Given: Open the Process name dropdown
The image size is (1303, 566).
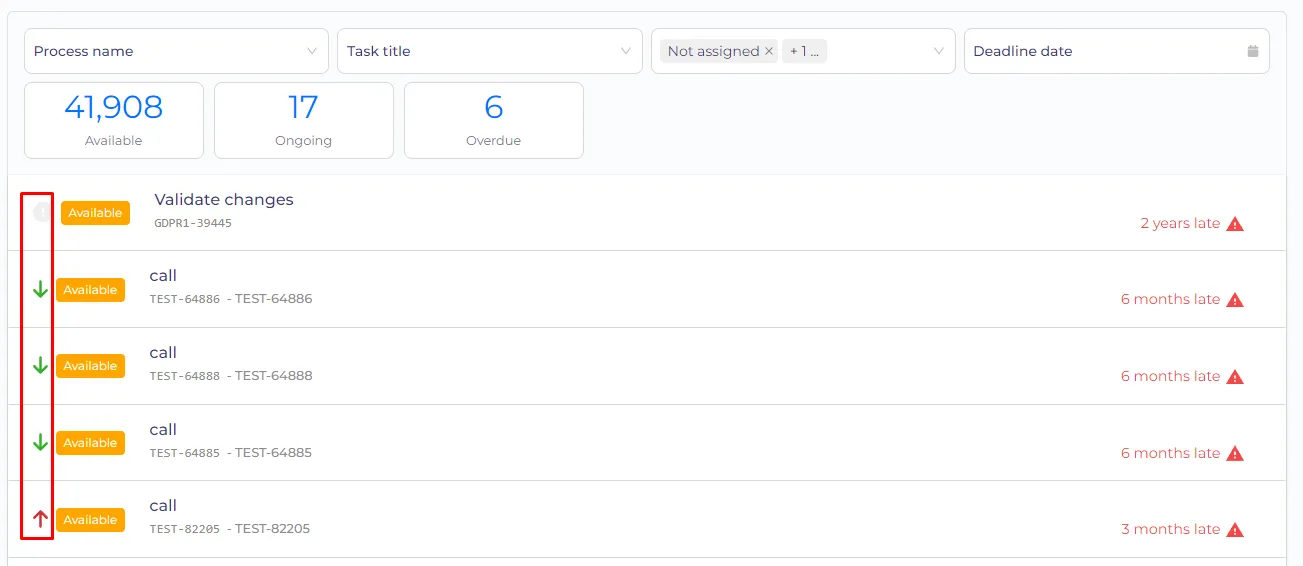Looking at the screenshot, I should click(176, 51).
